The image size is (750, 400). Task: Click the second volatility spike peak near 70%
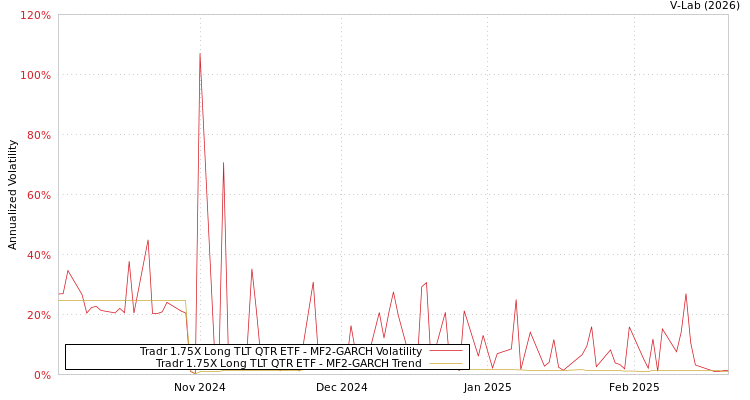tap(223, 163)
